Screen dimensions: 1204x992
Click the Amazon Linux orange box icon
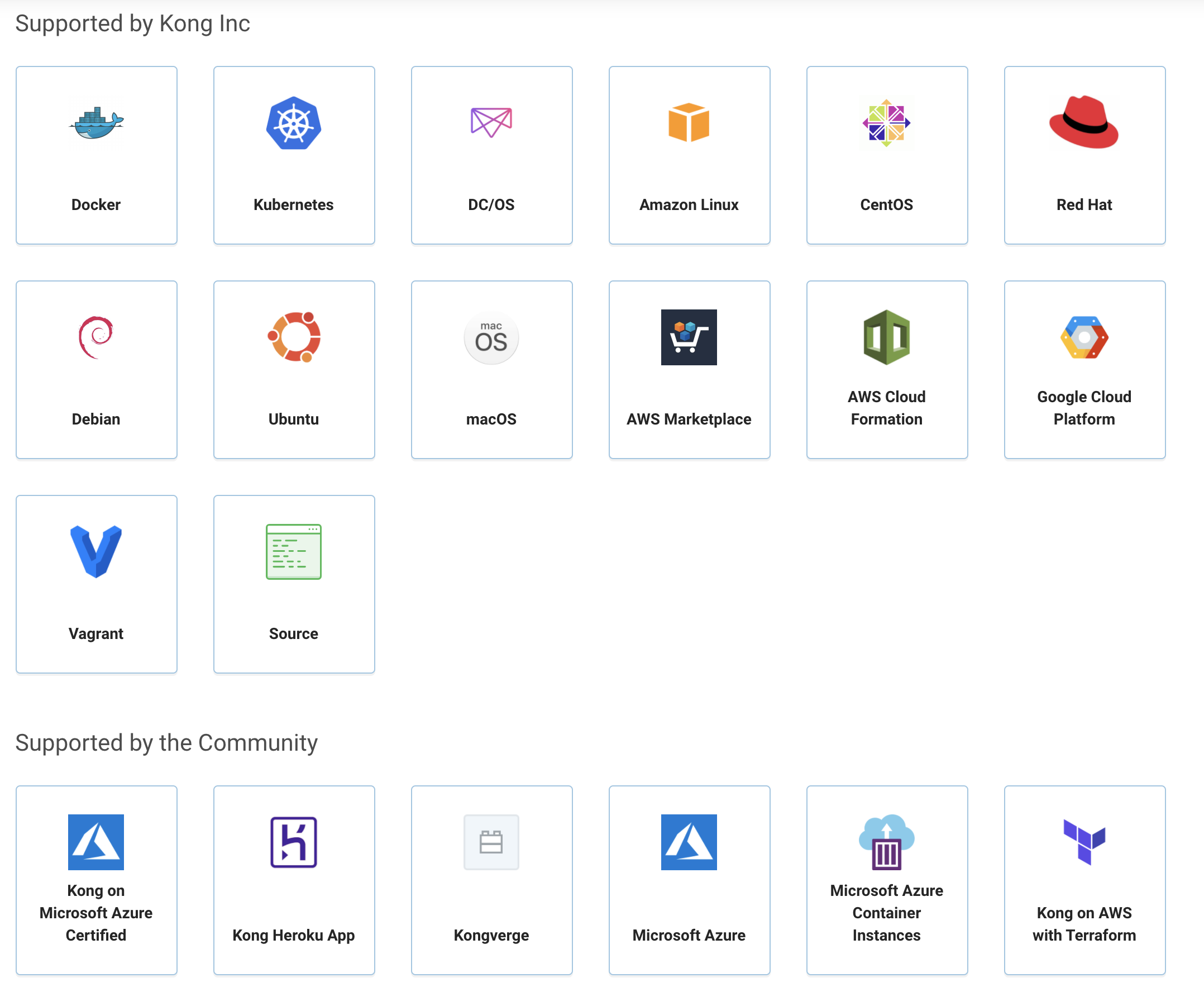[x=689, y=122]
